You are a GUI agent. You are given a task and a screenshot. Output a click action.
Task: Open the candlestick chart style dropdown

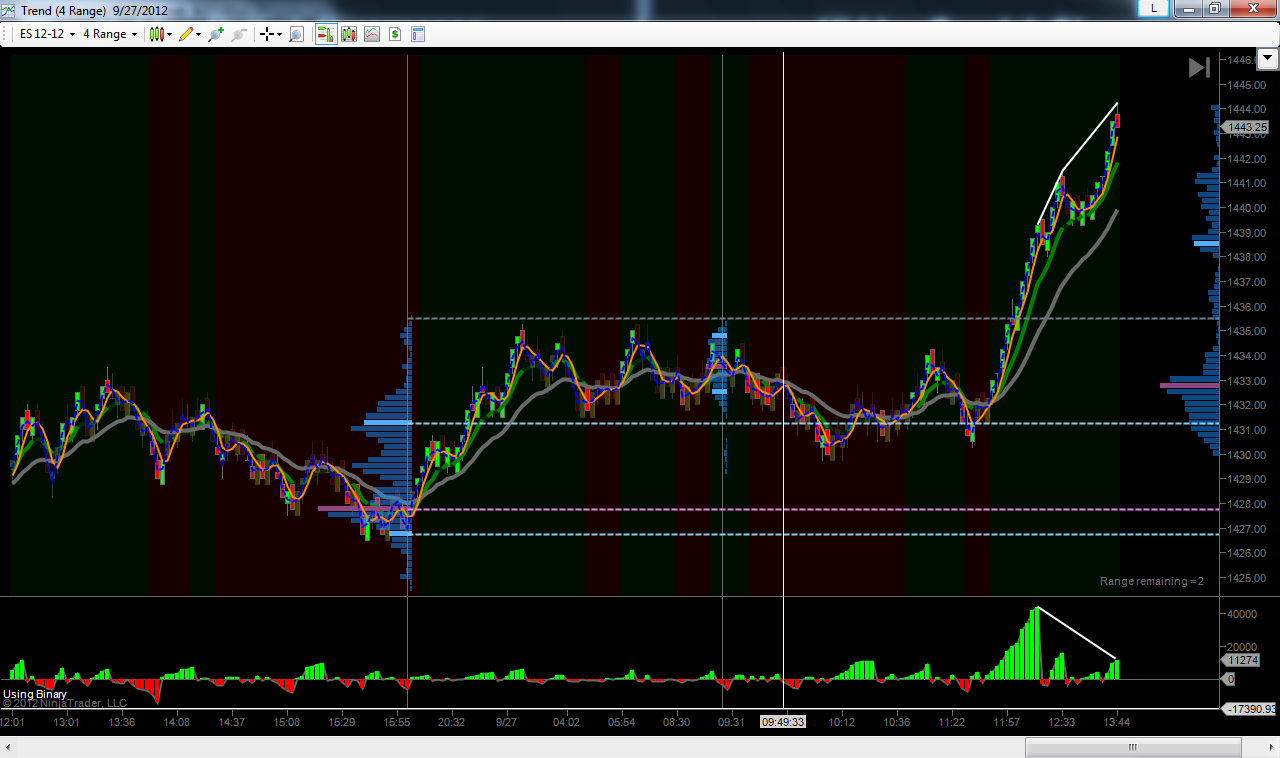(x=161, y=34)
